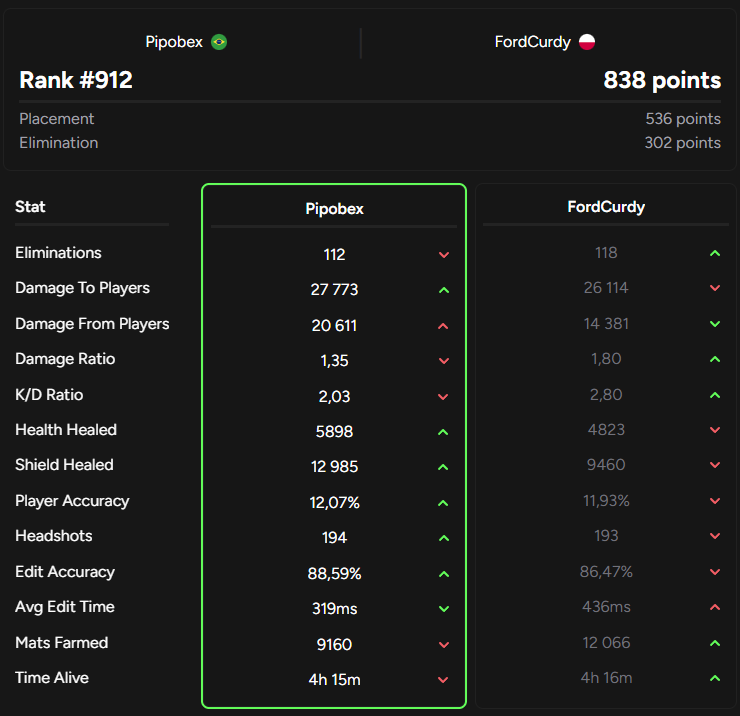Click the 302 points elimination value
Viewport: 740px width, 716px height.
682,143
